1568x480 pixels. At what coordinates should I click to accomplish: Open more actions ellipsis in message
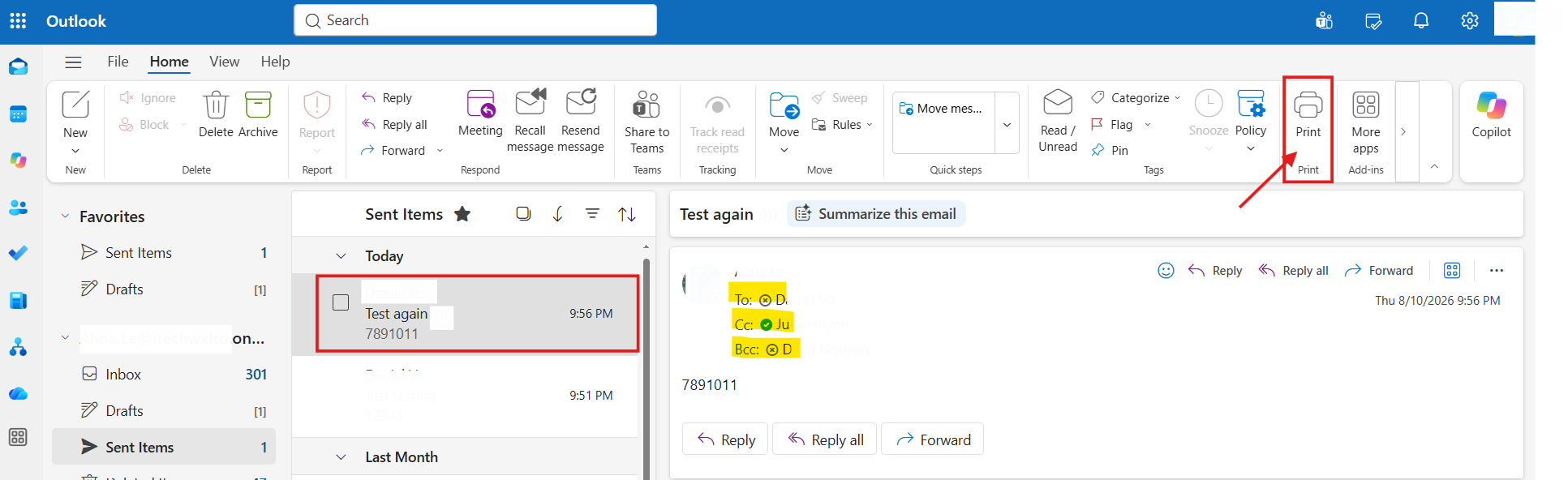(x=1497, y=271)
